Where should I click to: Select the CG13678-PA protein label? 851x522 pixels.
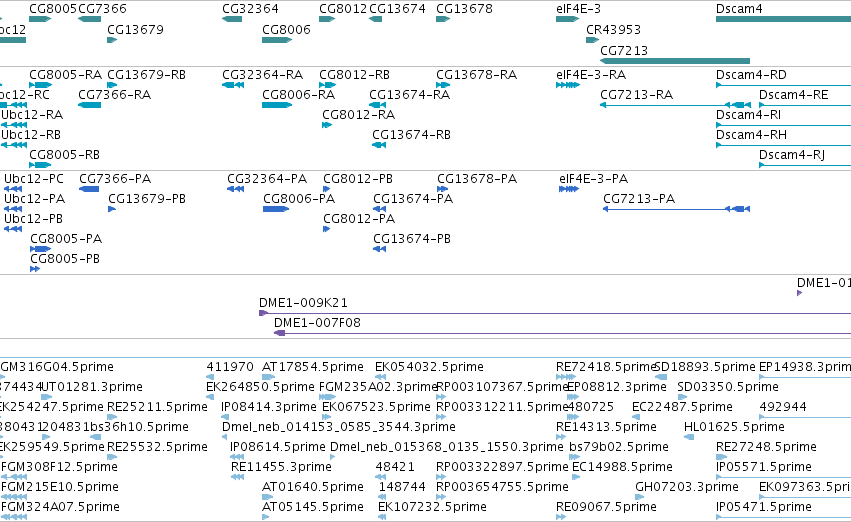pyautogui.click(x=477, y=179)
